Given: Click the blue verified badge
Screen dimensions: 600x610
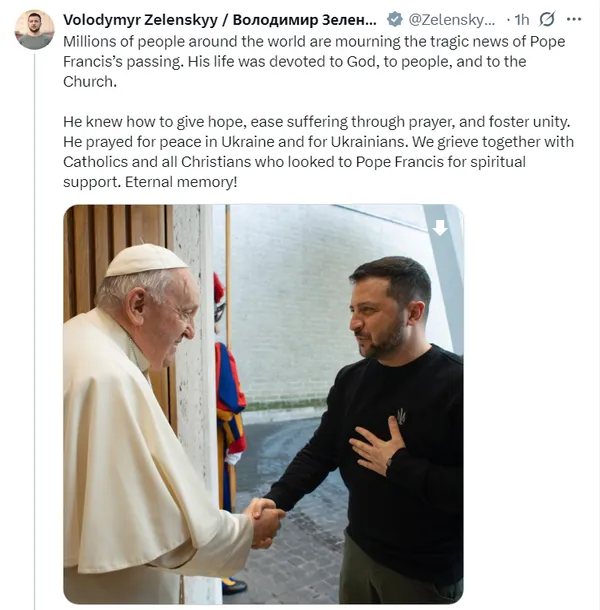Looking at the screenshot, I should point(395,19).
